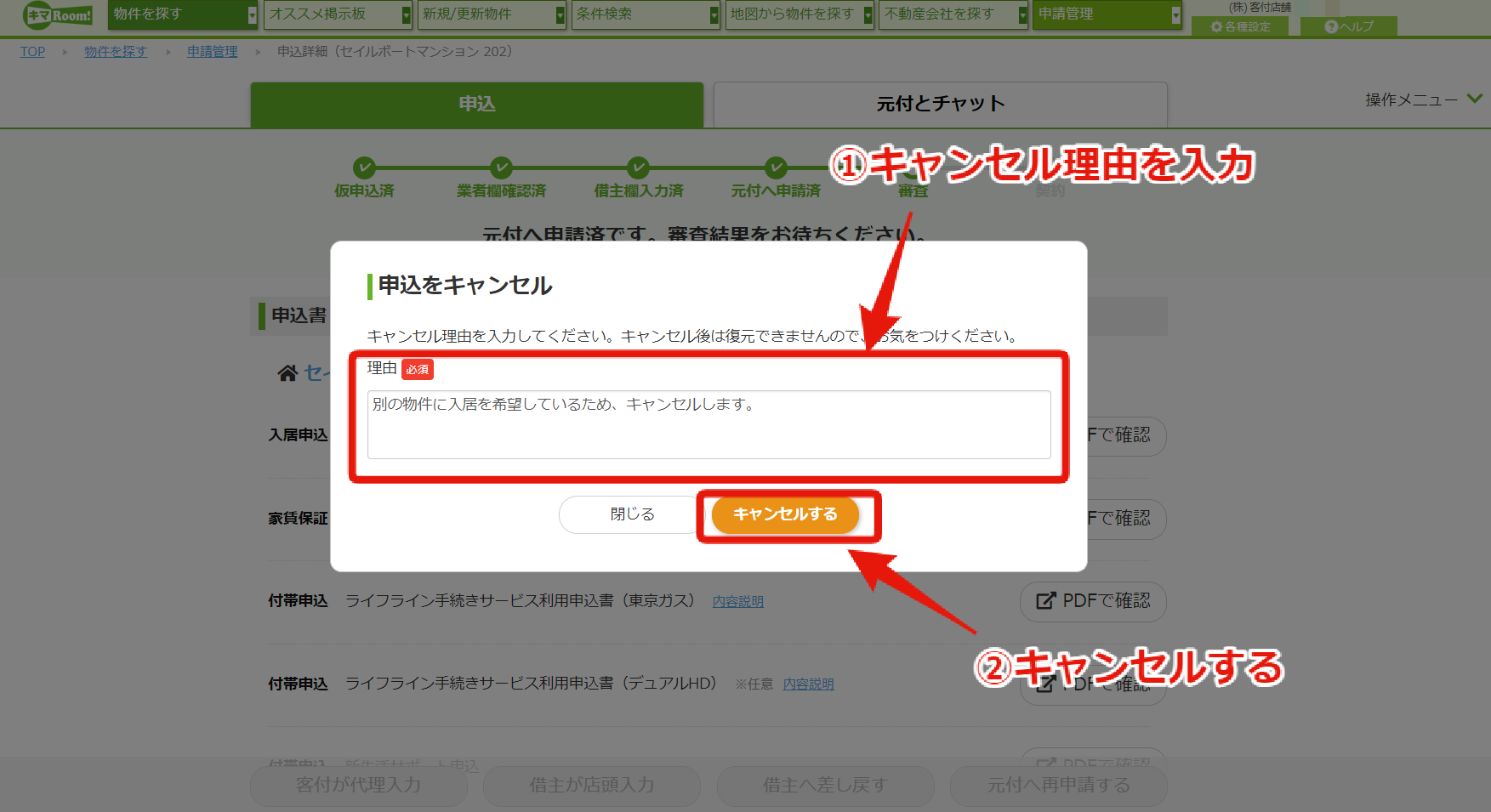This screenshot has height=812, width=1491.
Task: Click the 借主欄入力済 step checkmark
Action: (638, 168)
